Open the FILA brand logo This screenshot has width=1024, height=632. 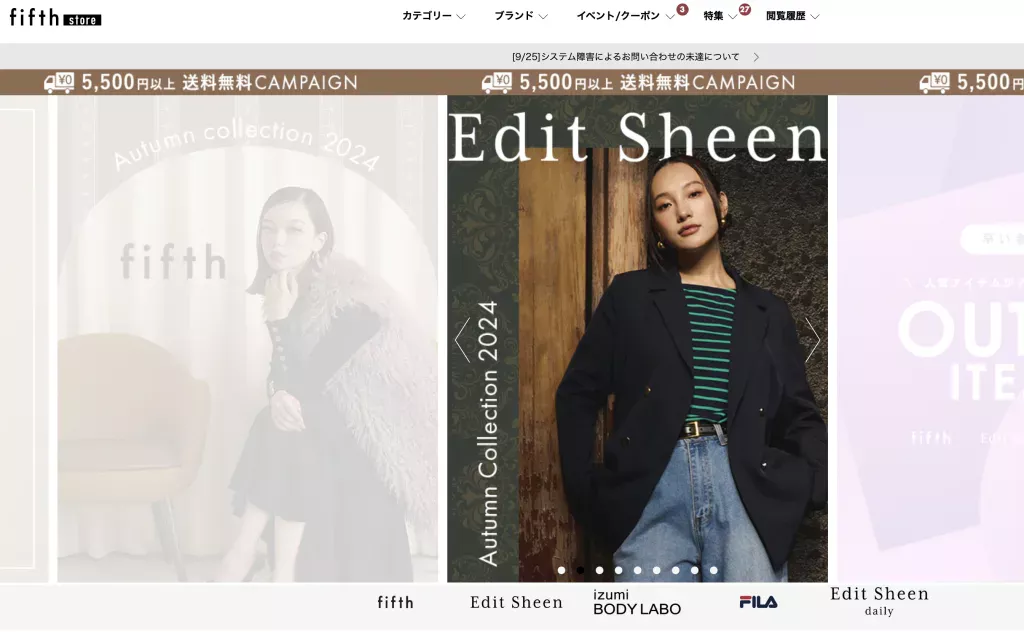(x=758, y=602)
